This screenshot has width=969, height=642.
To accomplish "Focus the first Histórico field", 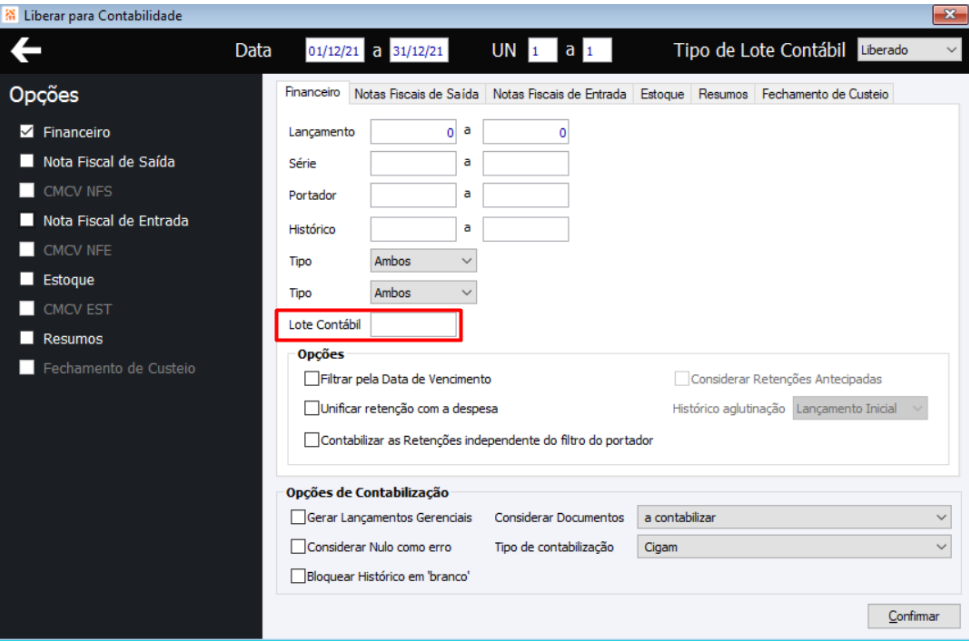I will coord(413,229).
